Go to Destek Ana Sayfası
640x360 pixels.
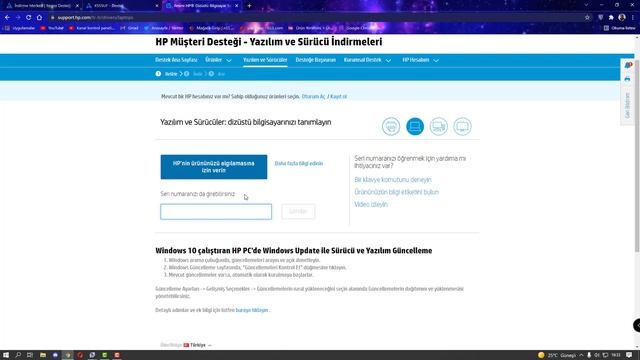pyautogui.click(x=176, y=60)
